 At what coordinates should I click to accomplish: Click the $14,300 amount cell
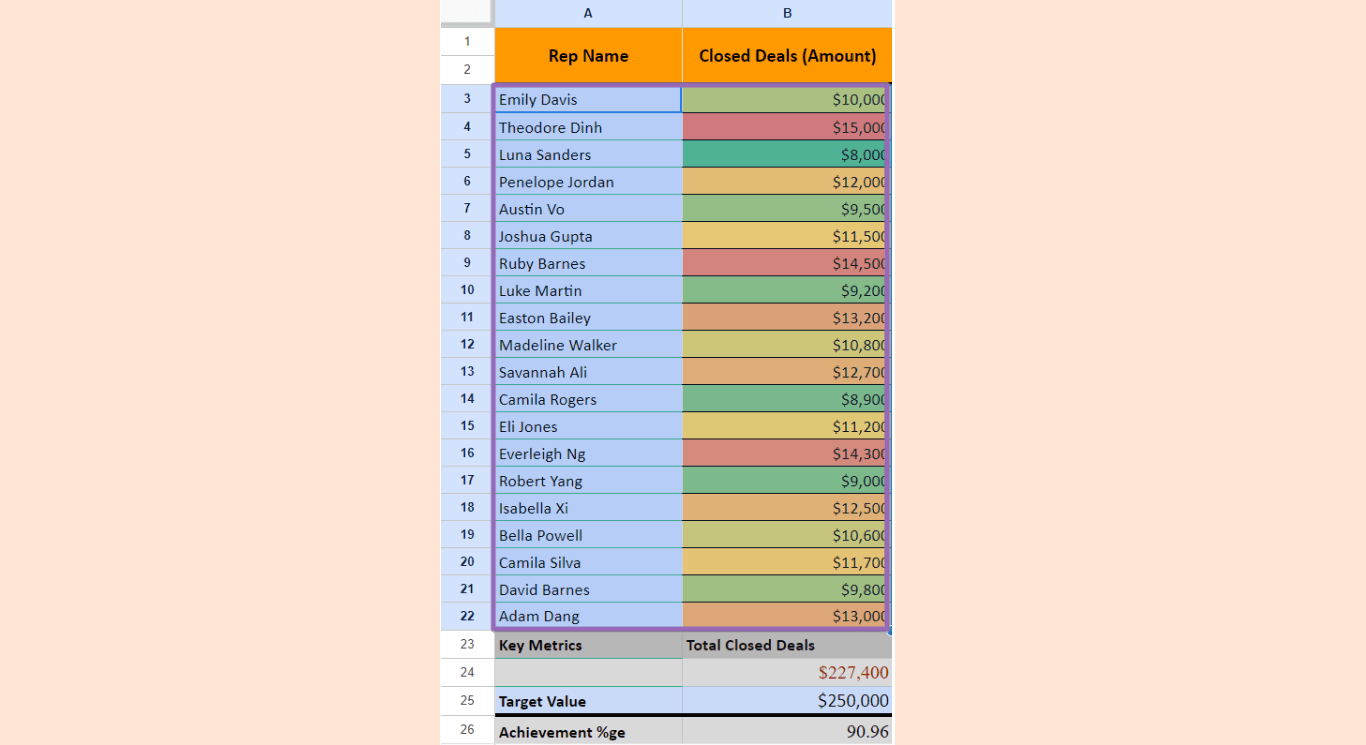(786, 453)
